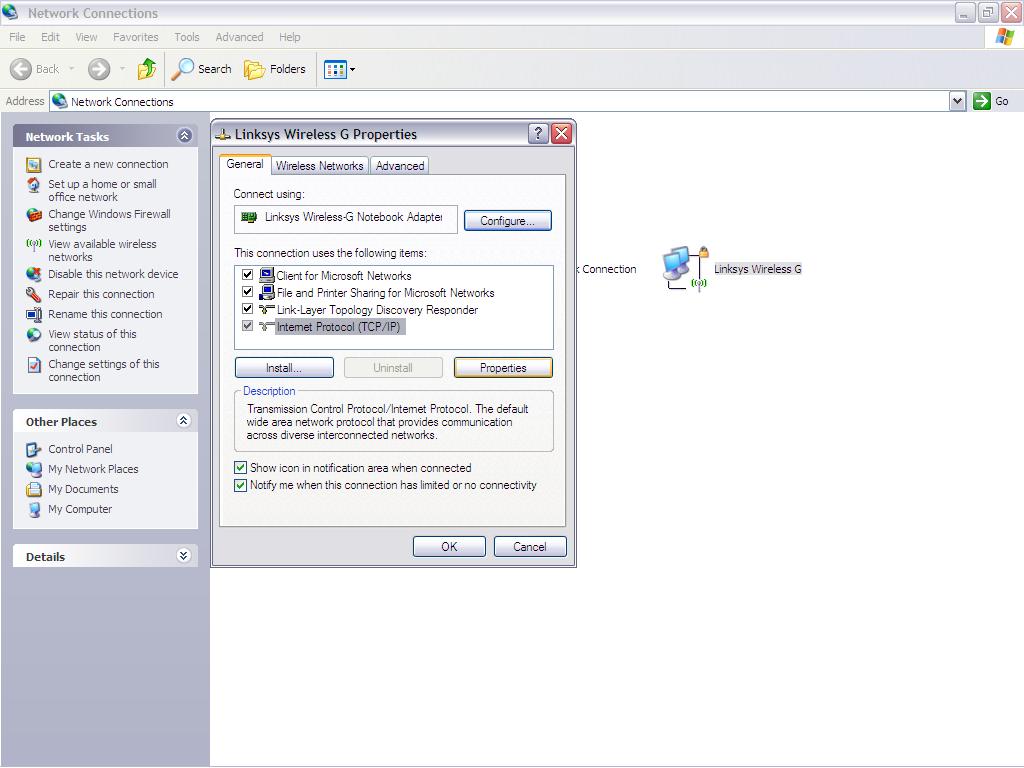This screenshot has width=1024, height=768.
Task: Click the Help question mark in properties dialog
Action: 537,134
